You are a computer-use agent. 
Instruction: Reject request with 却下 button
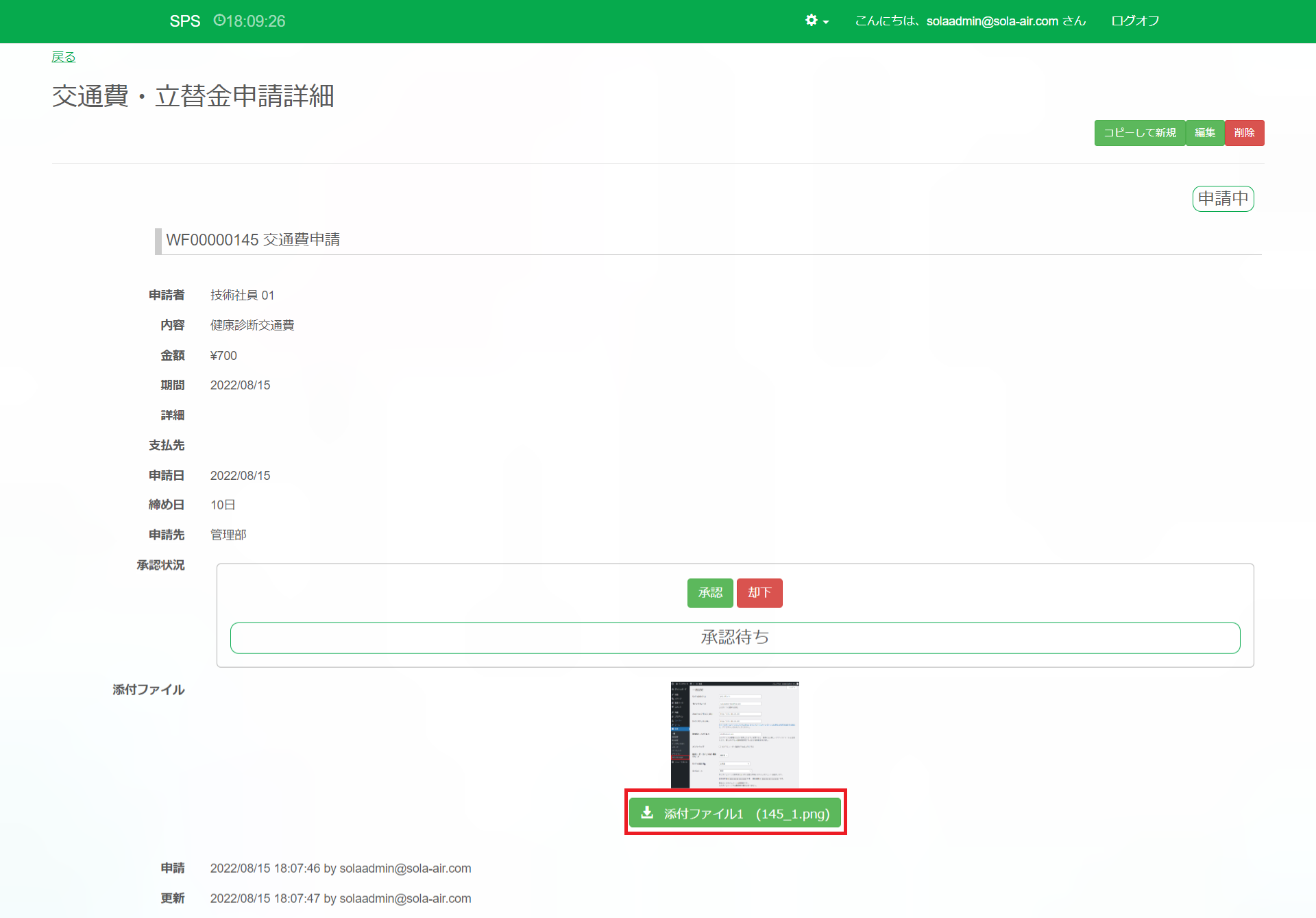click(759, 592)
